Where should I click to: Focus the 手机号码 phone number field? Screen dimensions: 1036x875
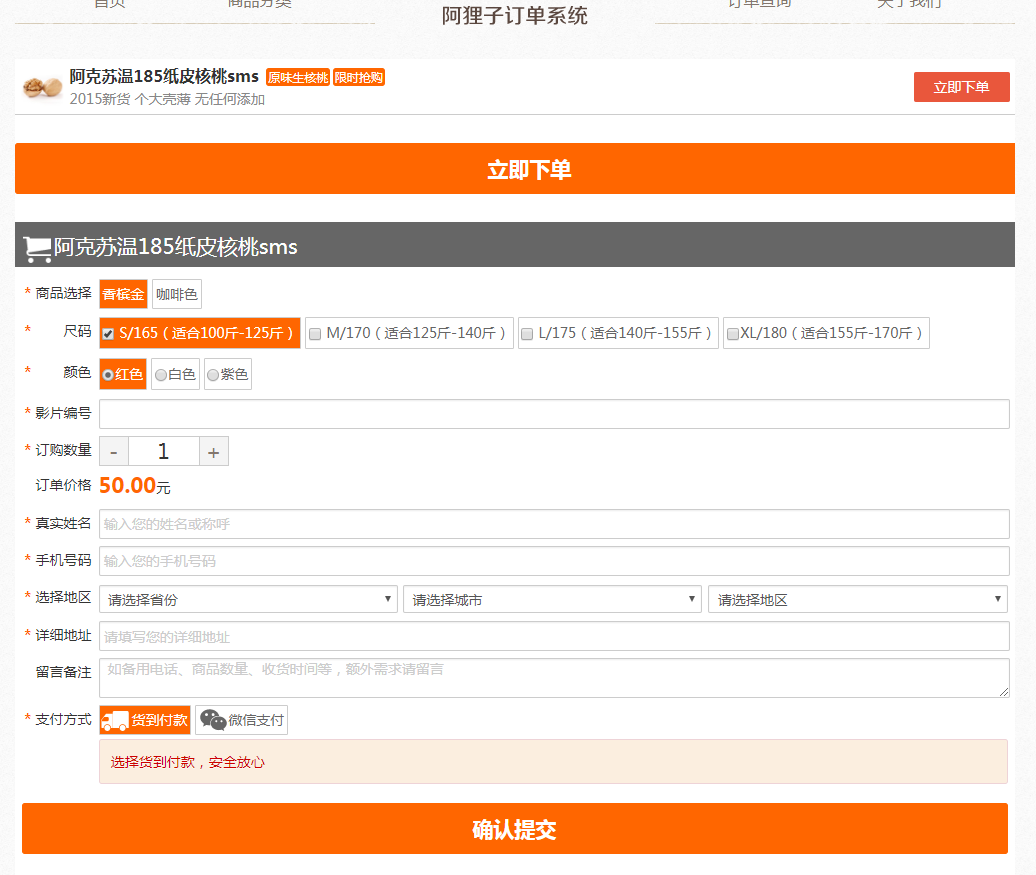(554, 561)
